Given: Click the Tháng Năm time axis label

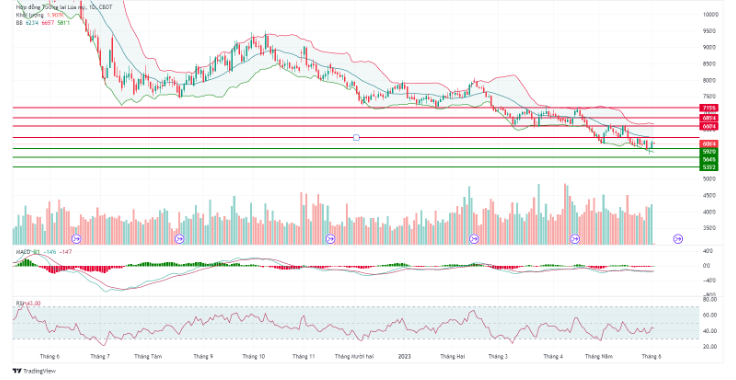Looking at the screenshot, I should (x=599, y=357).
